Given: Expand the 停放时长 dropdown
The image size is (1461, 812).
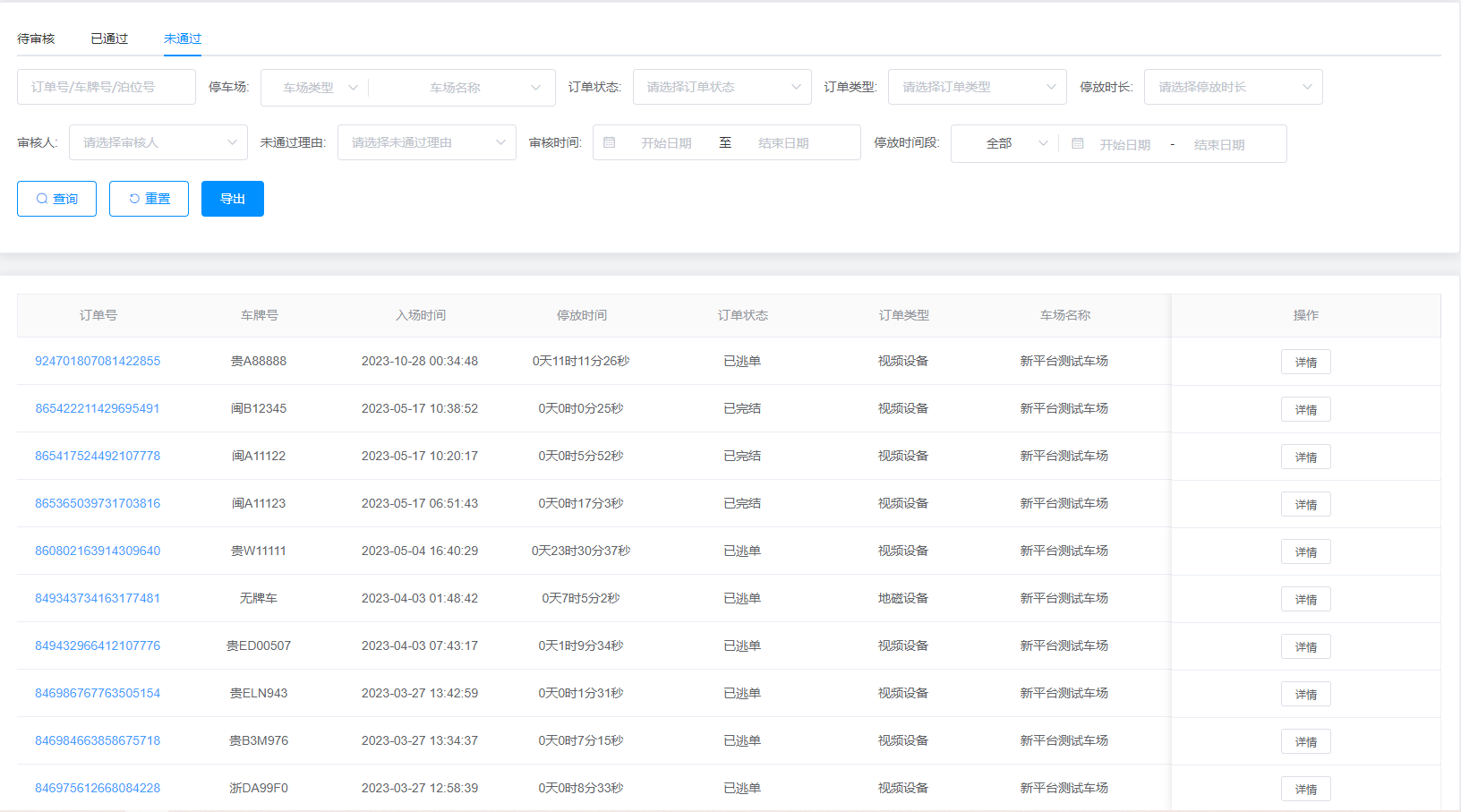Looking at the screenshot, I should (1233, 87).
